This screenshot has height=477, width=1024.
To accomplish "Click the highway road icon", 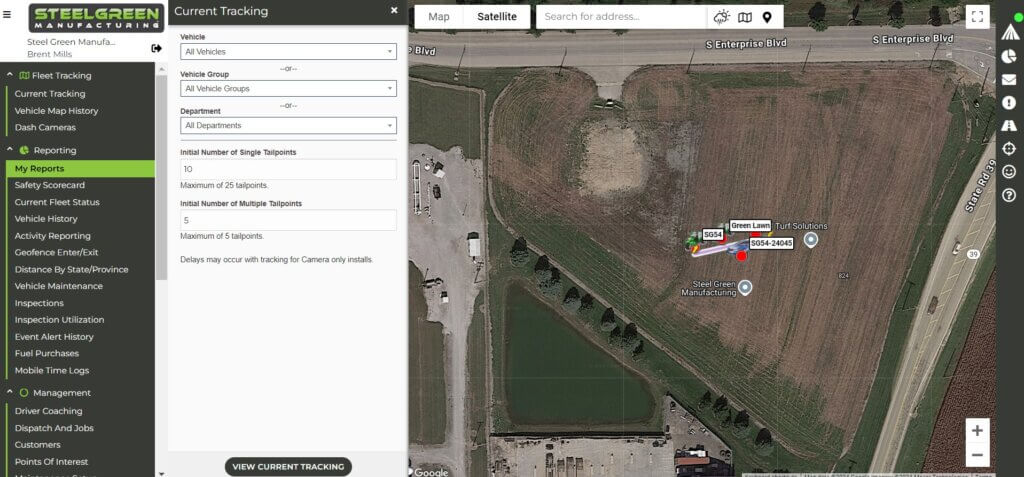I will click(x=1009, y=125).
